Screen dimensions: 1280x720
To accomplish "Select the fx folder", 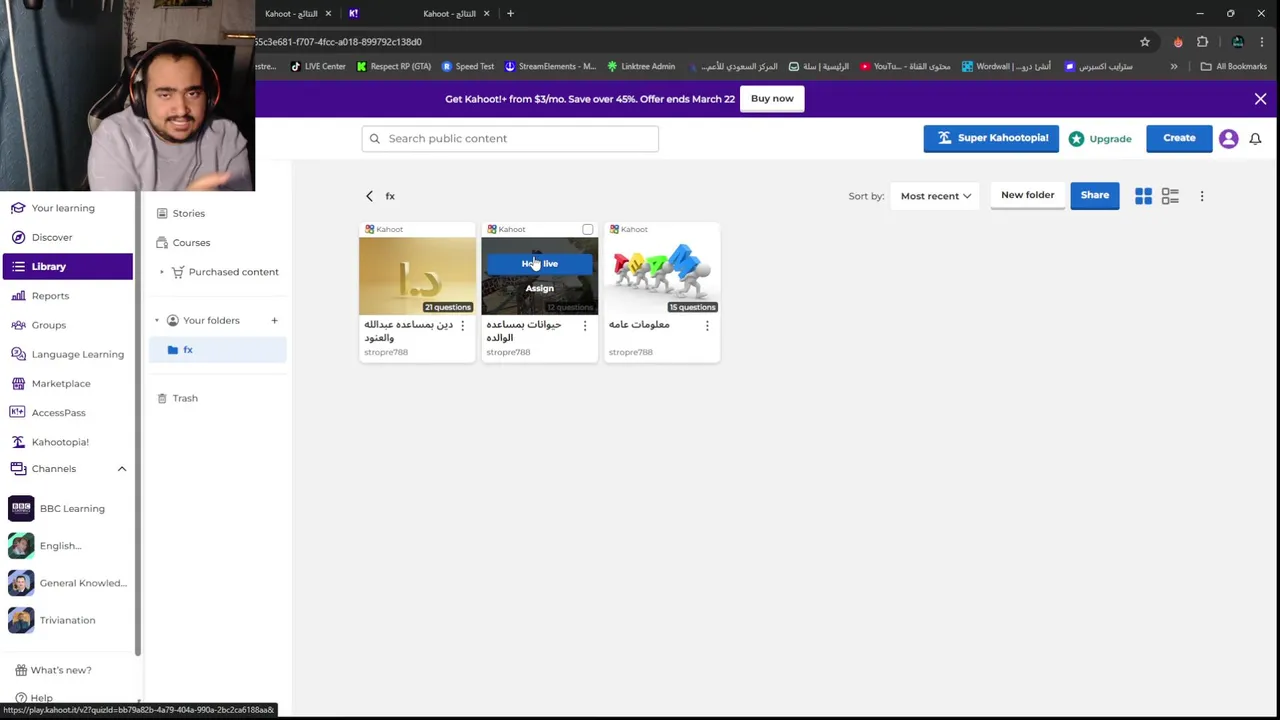I will [218, 350].
